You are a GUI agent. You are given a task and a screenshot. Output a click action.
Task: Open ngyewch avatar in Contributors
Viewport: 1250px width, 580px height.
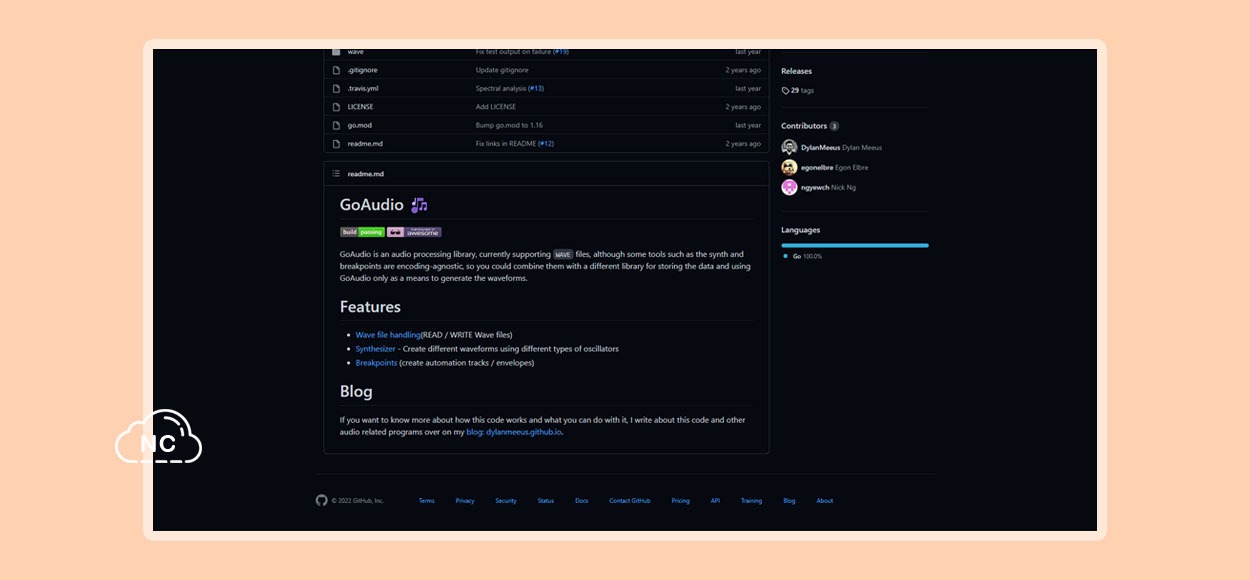click(x=789, y=187)
